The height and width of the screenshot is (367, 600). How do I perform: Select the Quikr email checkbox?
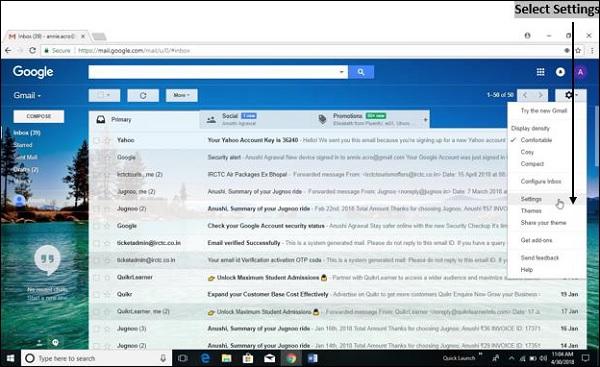pos(96,294)
